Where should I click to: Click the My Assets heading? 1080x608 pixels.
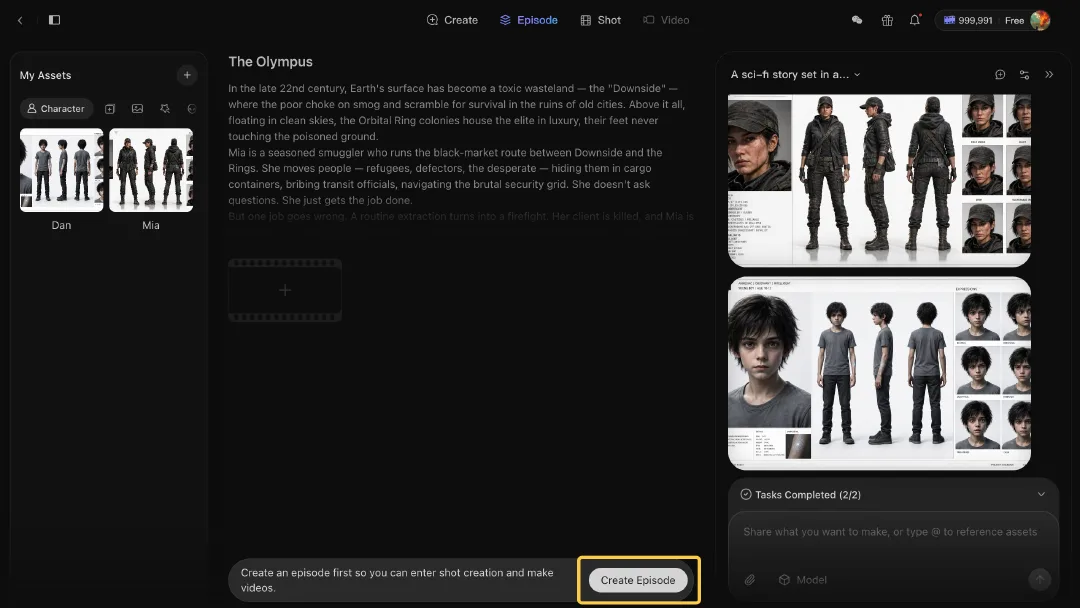click(x=45, y=75)
